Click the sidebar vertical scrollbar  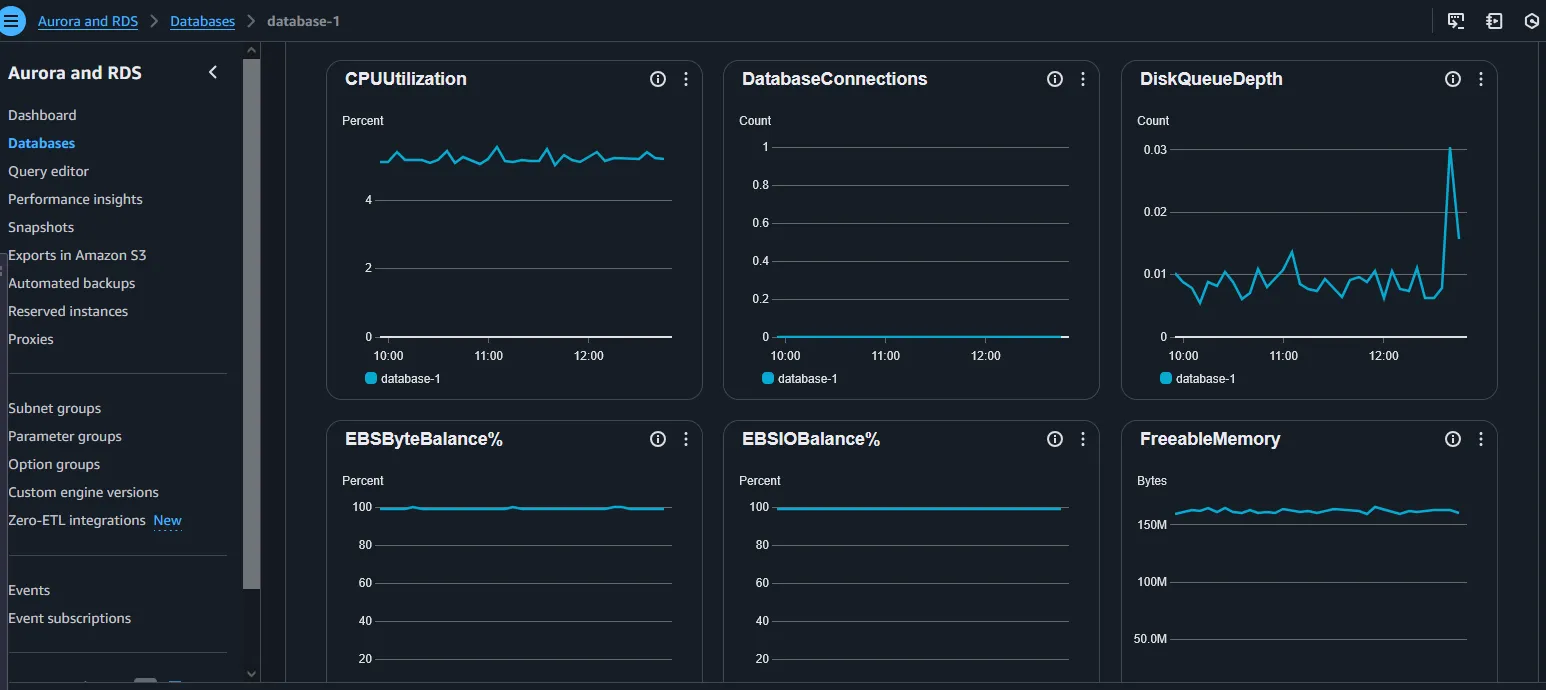click(251, 320)
